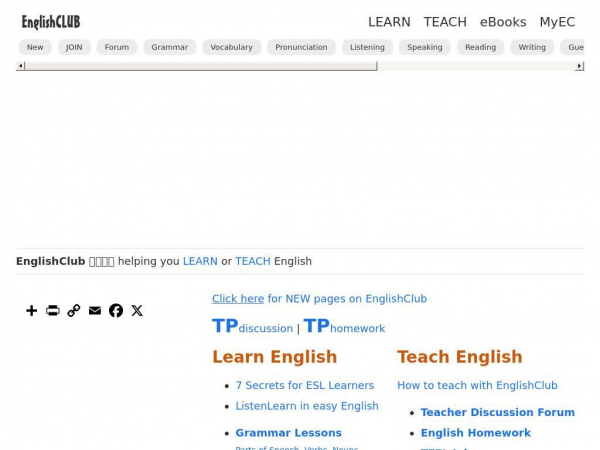Viewport: 600px width, 450px height.
Task: Copy link with the chain icon
Action: (x=74, y=310)
